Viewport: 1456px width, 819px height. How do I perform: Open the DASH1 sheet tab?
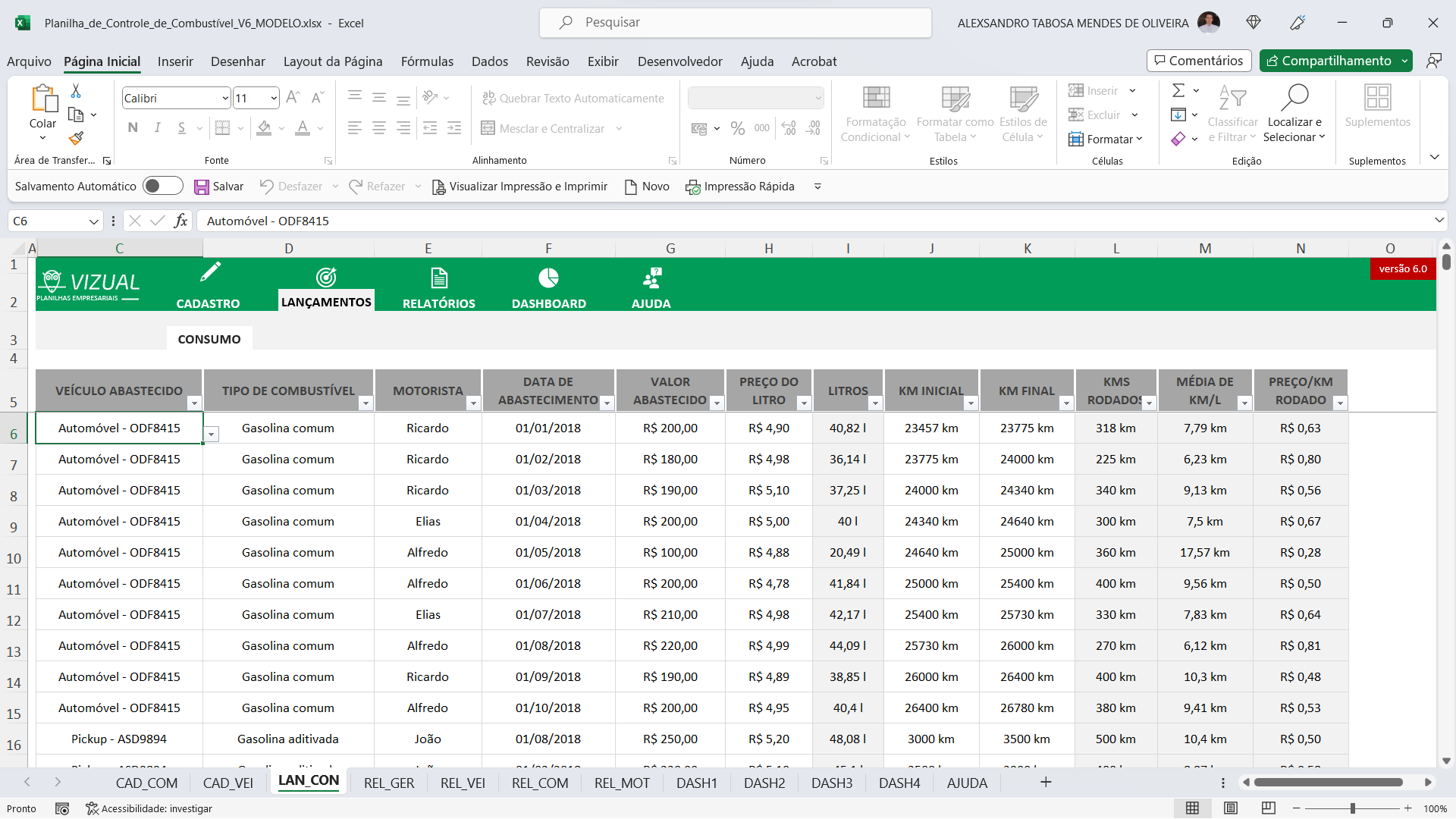click(697, 783)
